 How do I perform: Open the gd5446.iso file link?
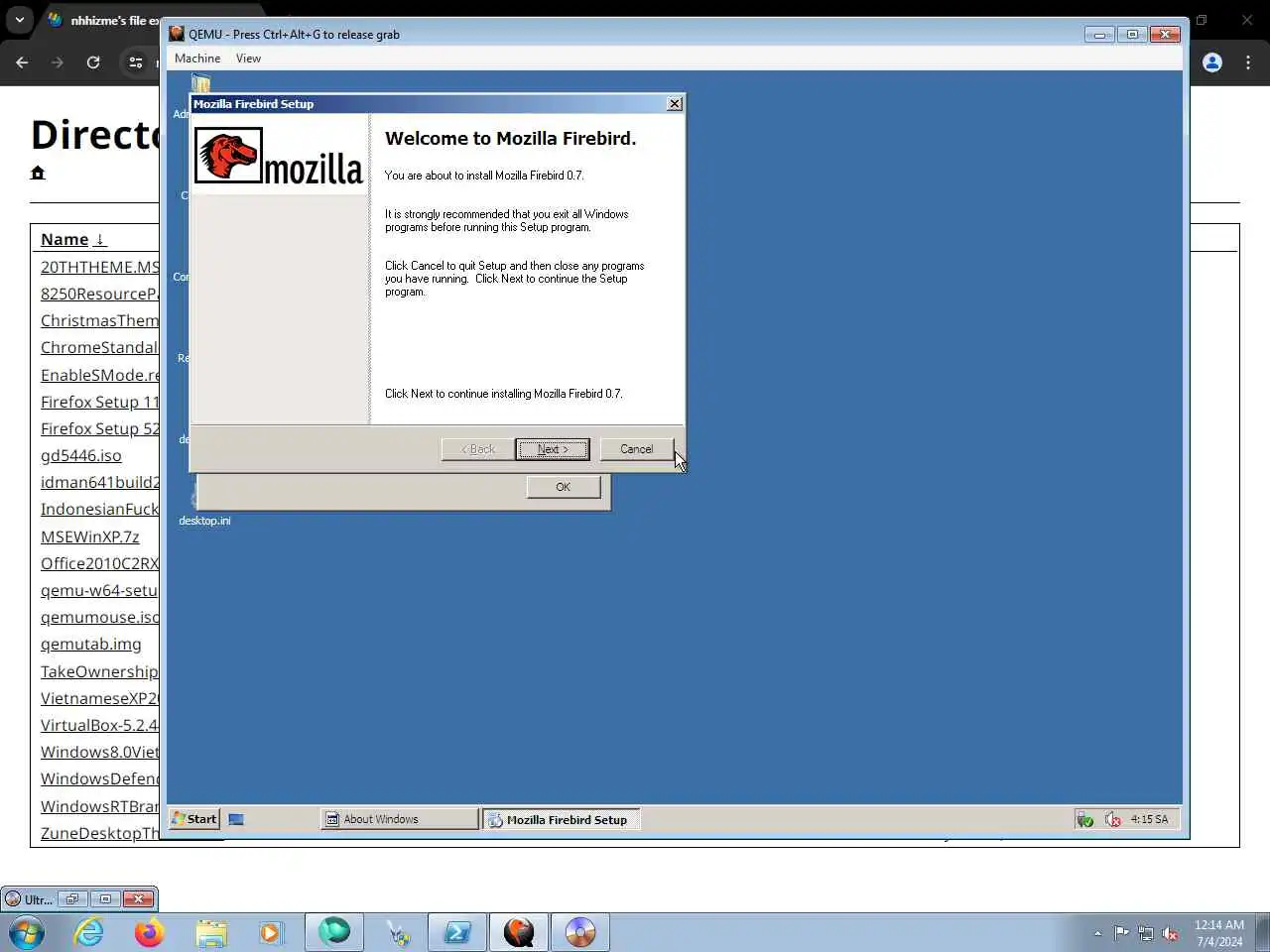[81, 455]
